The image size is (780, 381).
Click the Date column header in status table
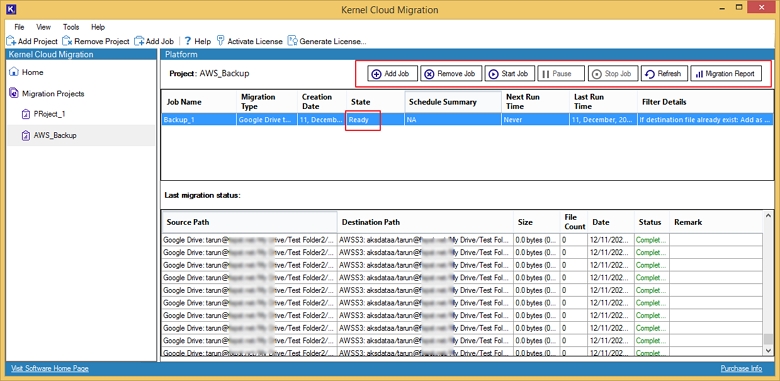610,222
